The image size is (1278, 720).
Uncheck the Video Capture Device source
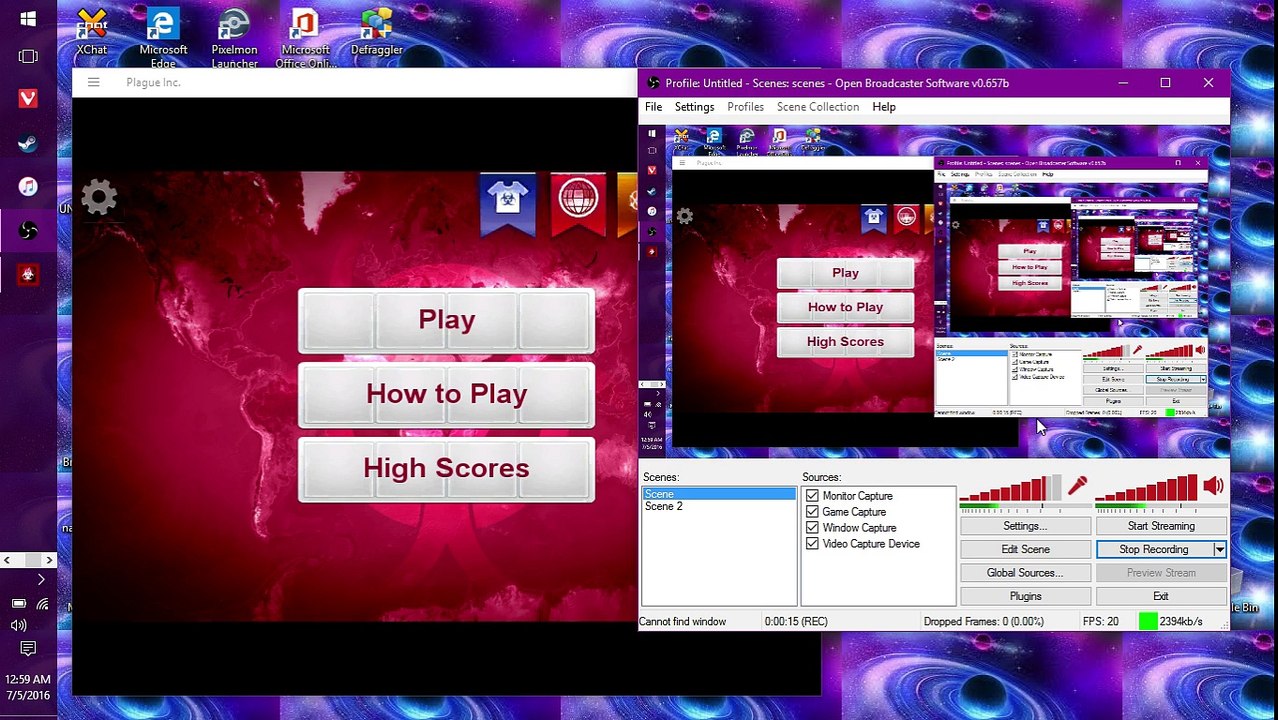tap(812, 544)
